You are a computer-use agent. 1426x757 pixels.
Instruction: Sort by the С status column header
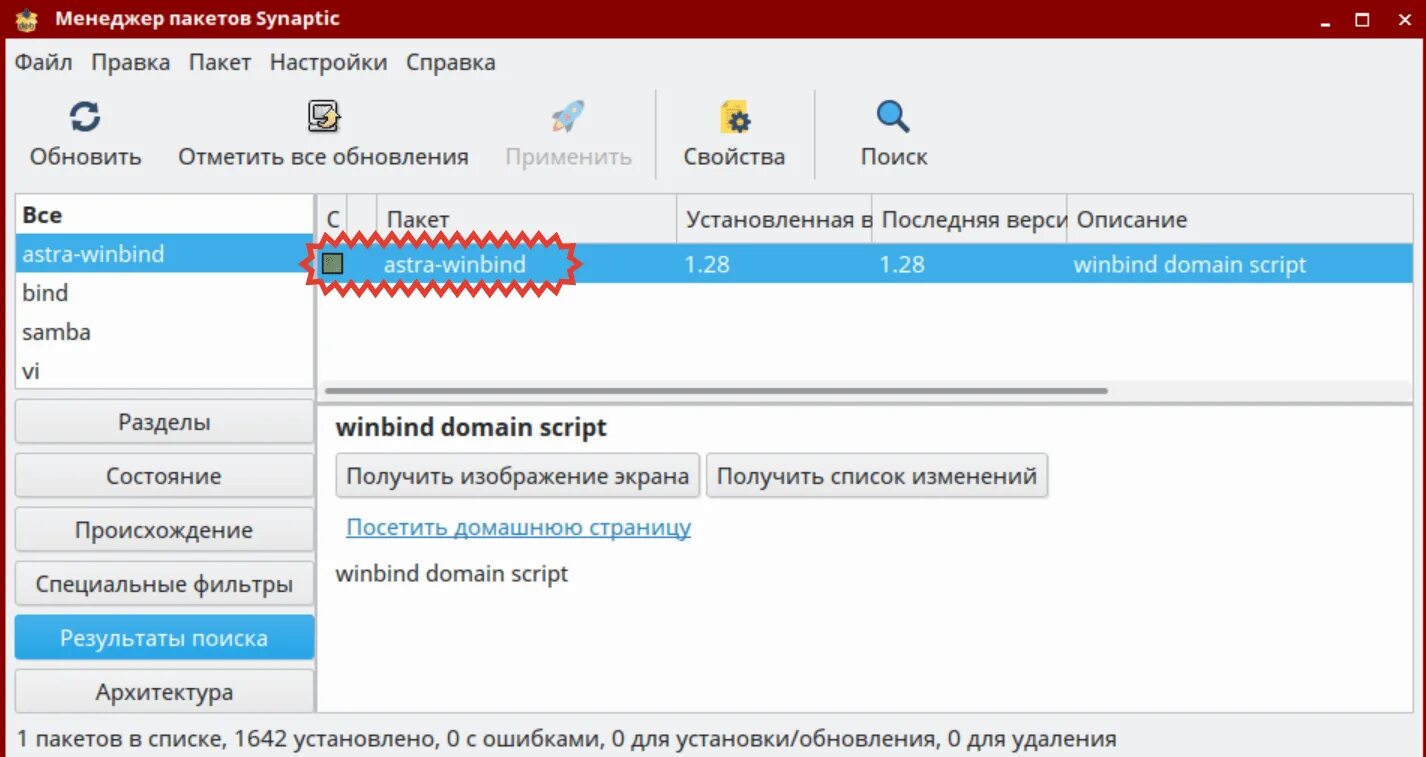tap(333, 219)
